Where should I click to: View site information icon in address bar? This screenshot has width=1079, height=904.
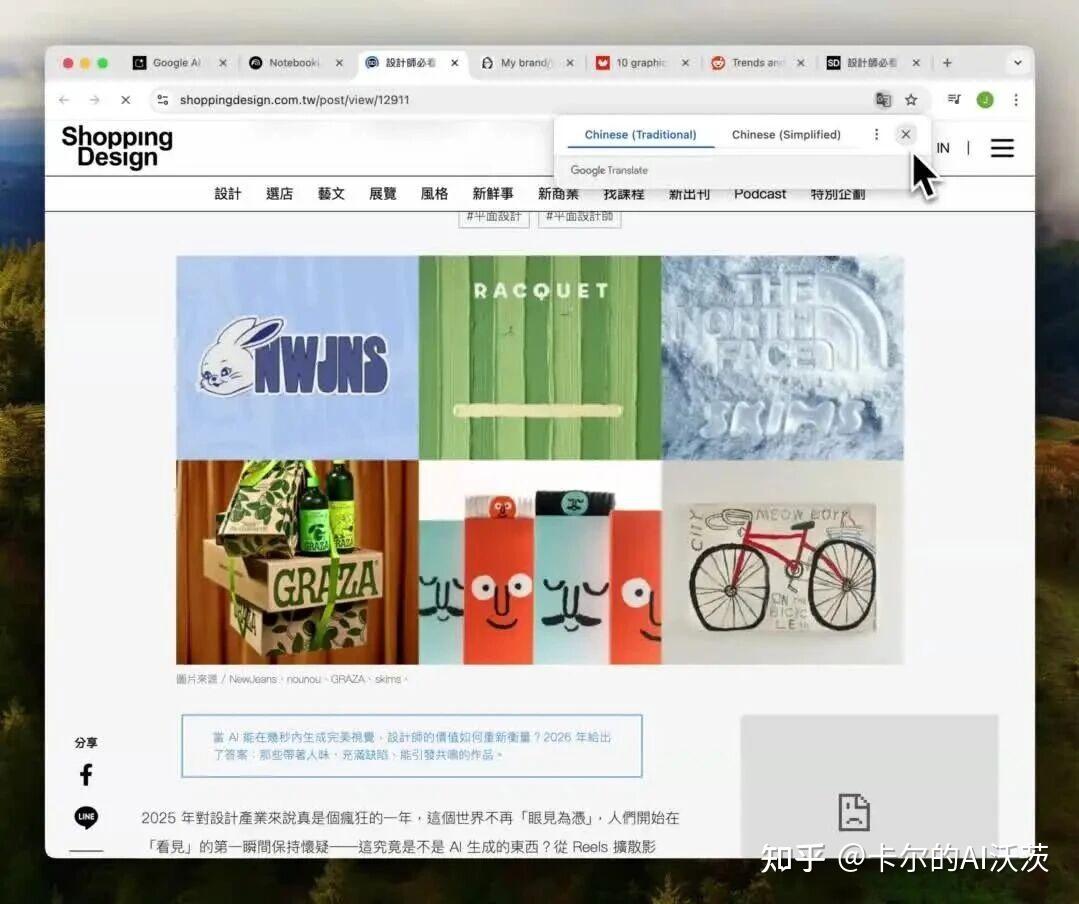163,100
